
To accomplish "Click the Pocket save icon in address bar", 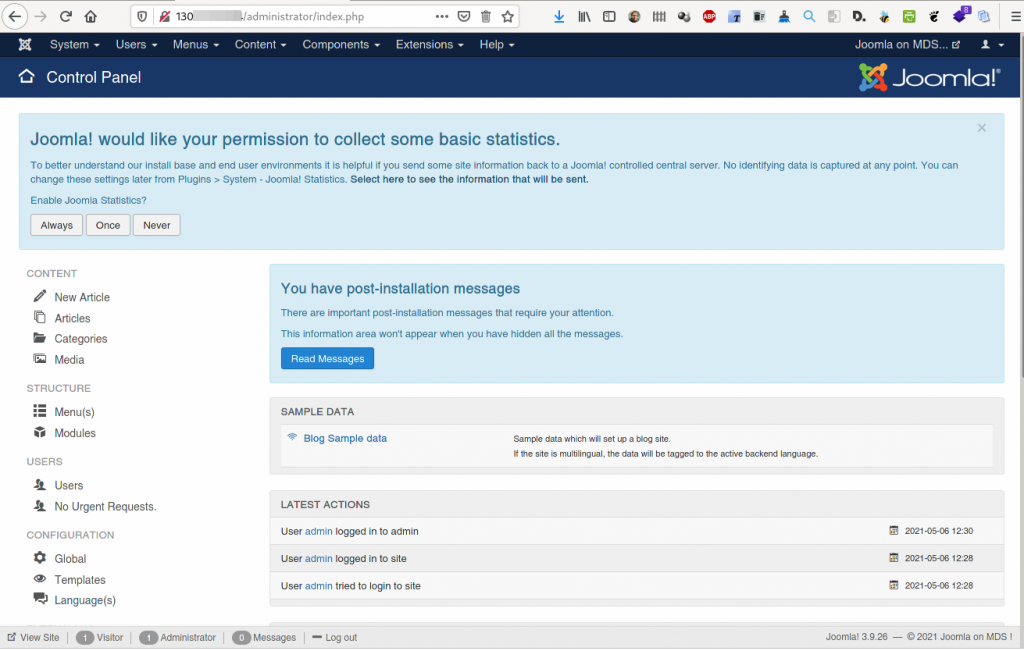I will (464, 16).
